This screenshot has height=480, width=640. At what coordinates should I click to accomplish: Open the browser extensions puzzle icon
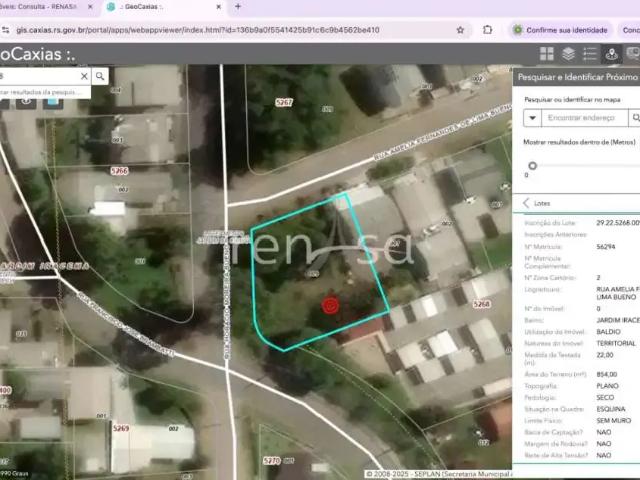pos(487,30)
